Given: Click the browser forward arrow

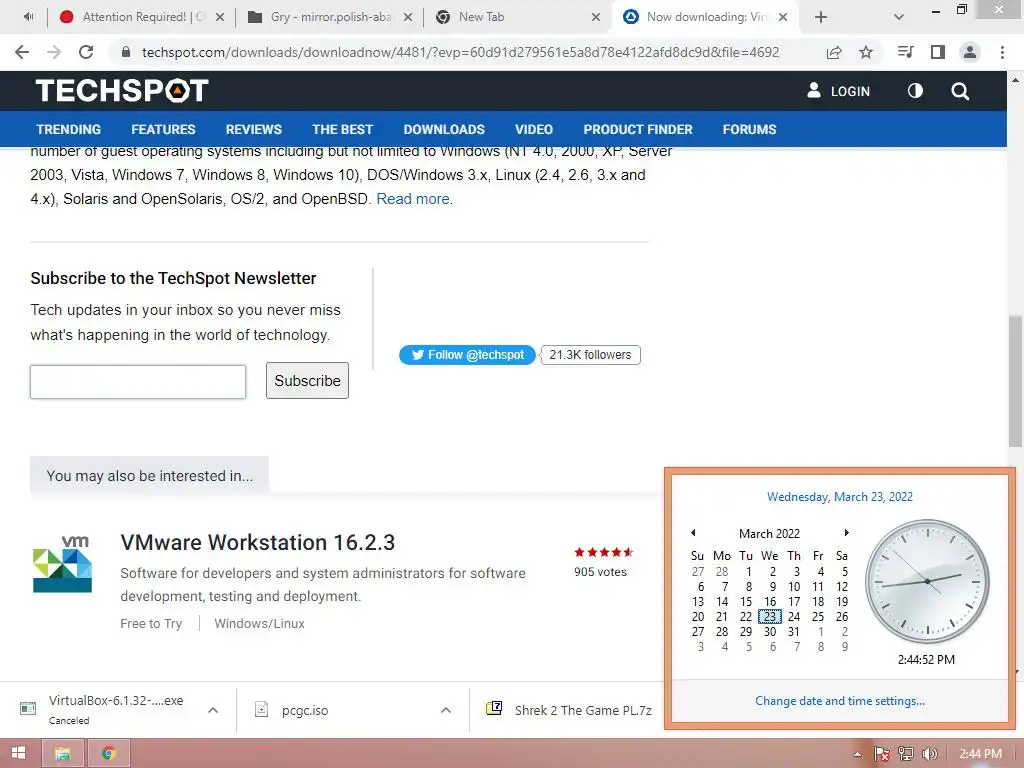Looking at the screenshot, I should point(54,52).
